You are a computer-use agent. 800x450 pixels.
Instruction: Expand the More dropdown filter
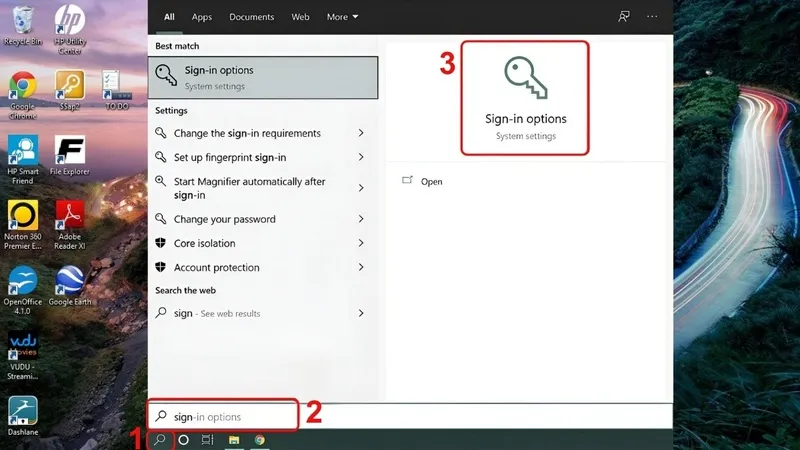coord(342,17)
